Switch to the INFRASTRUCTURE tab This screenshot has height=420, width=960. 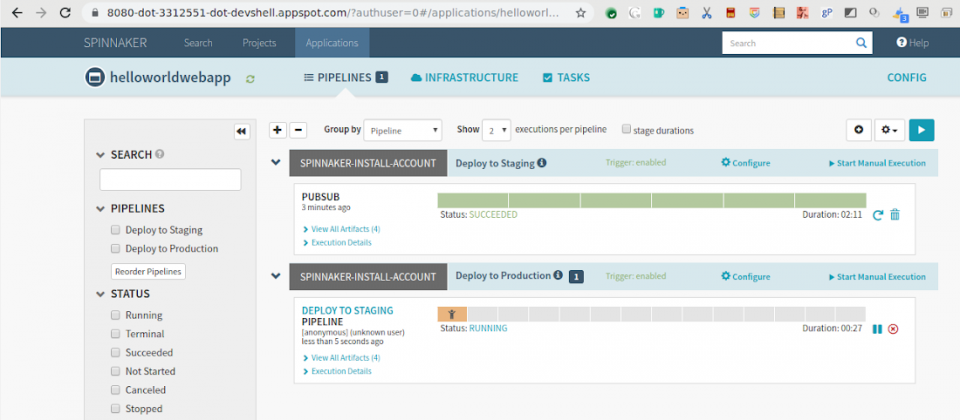click(465, 78)
